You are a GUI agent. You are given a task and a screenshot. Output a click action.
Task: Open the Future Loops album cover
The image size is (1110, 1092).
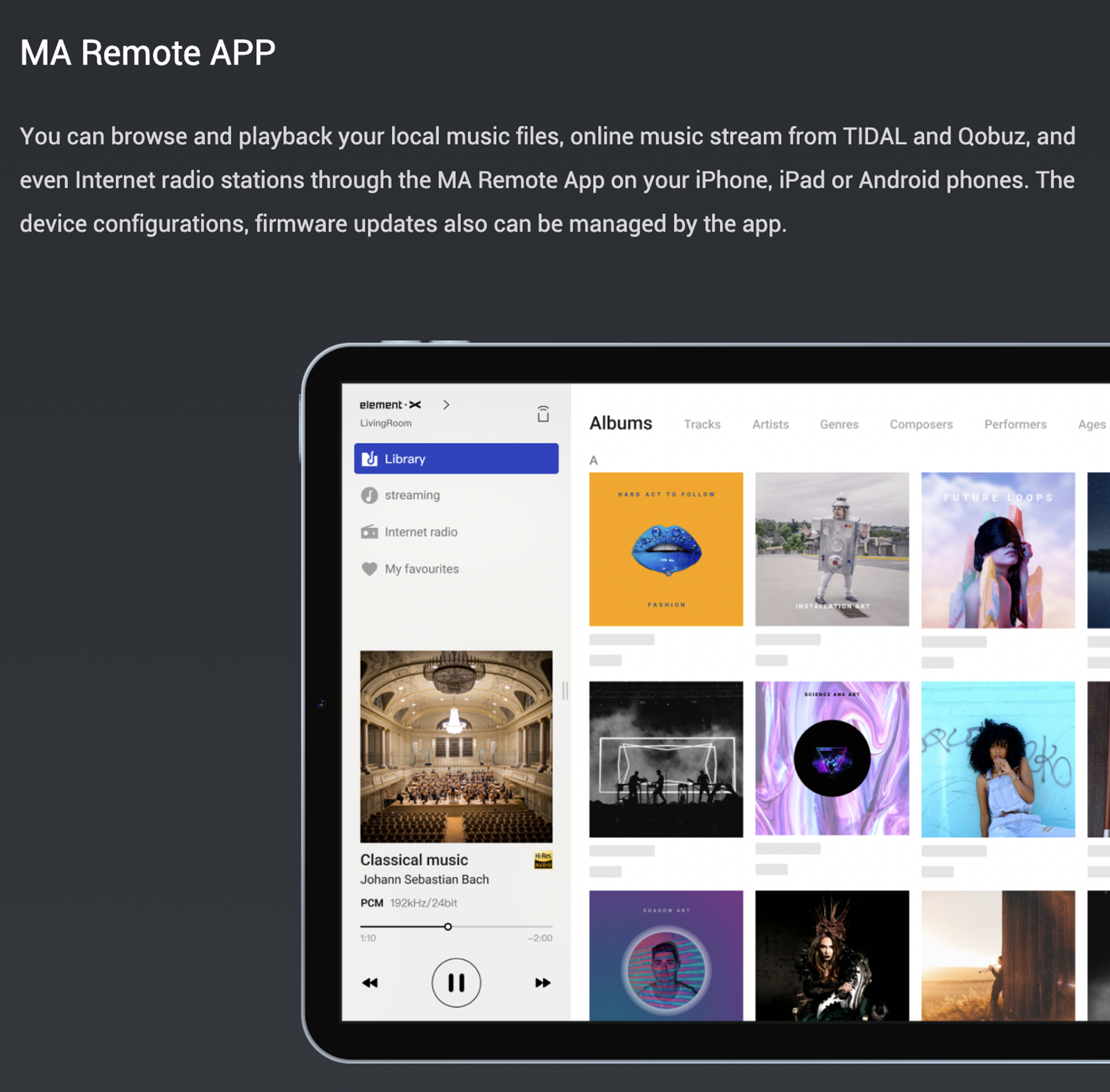[x=998, y=549]
